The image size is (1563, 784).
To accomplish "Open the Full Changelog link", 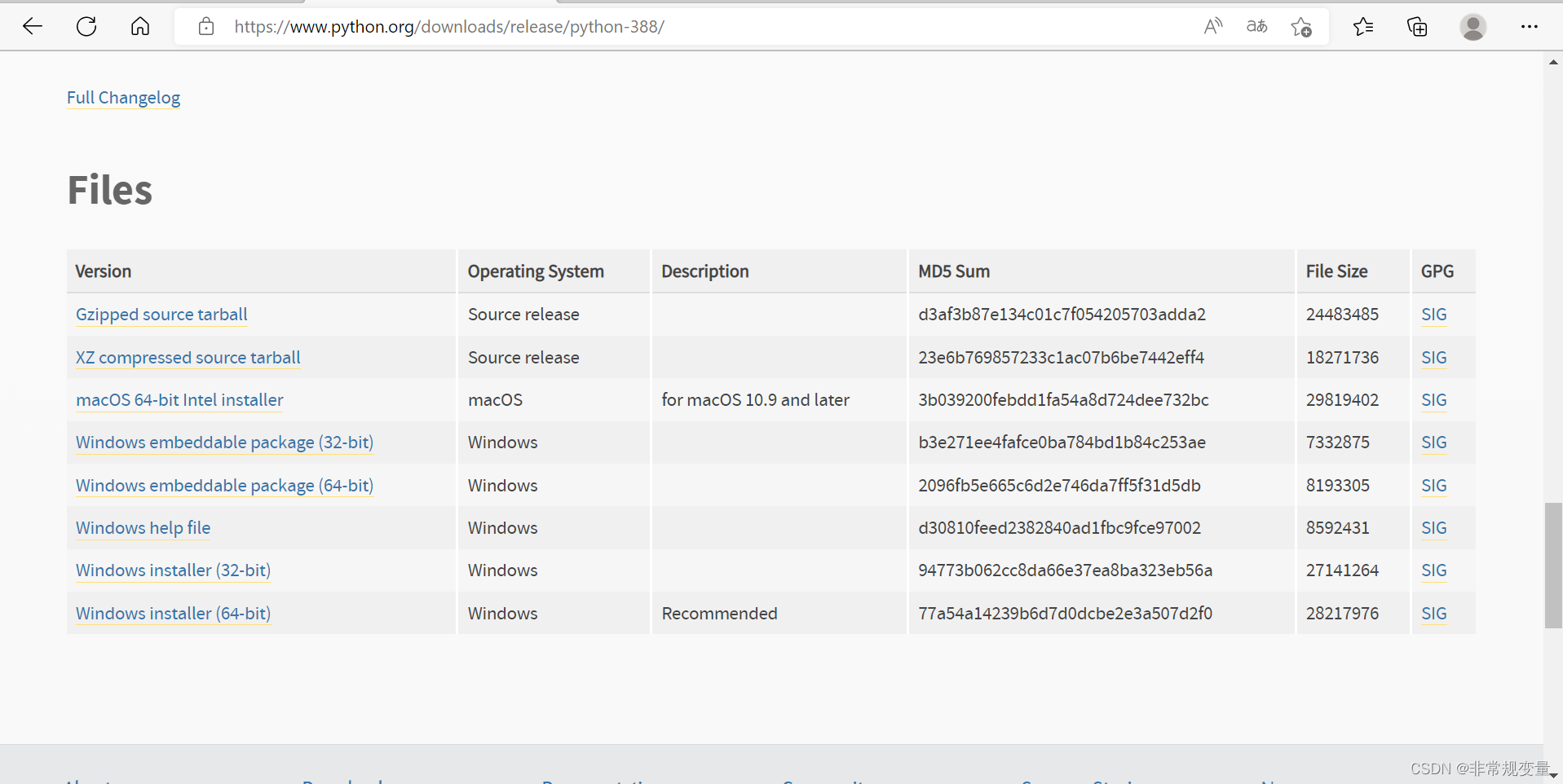I will (x=123, y=98).
